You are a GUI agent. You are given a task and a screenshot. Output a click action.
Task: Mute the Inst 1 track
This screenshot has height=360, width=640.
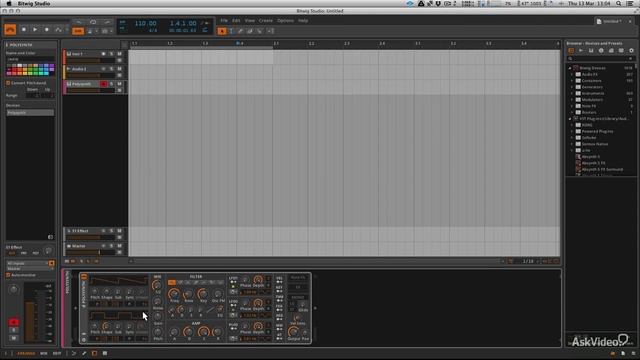click(120, 54)
